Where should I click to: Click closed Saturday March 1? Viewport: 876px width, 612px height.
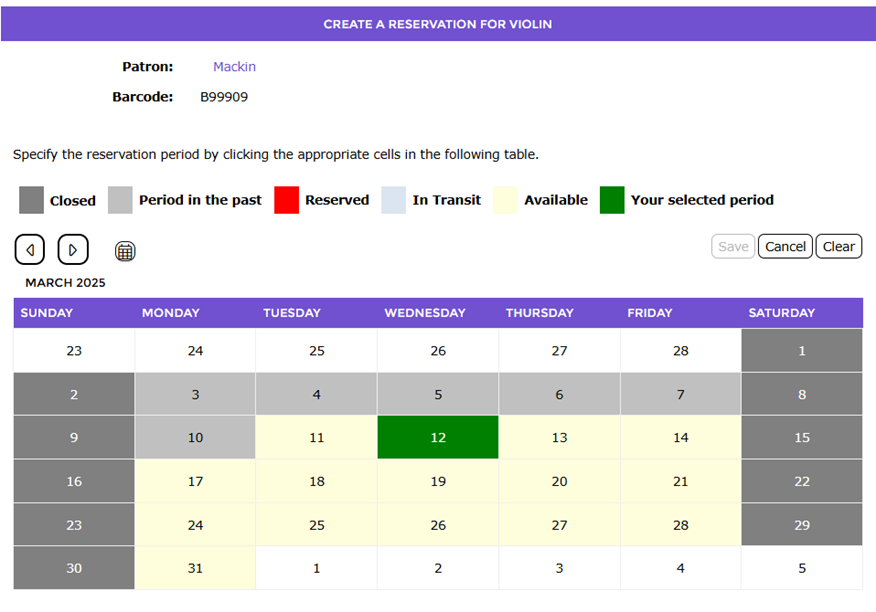click(802, 350)
